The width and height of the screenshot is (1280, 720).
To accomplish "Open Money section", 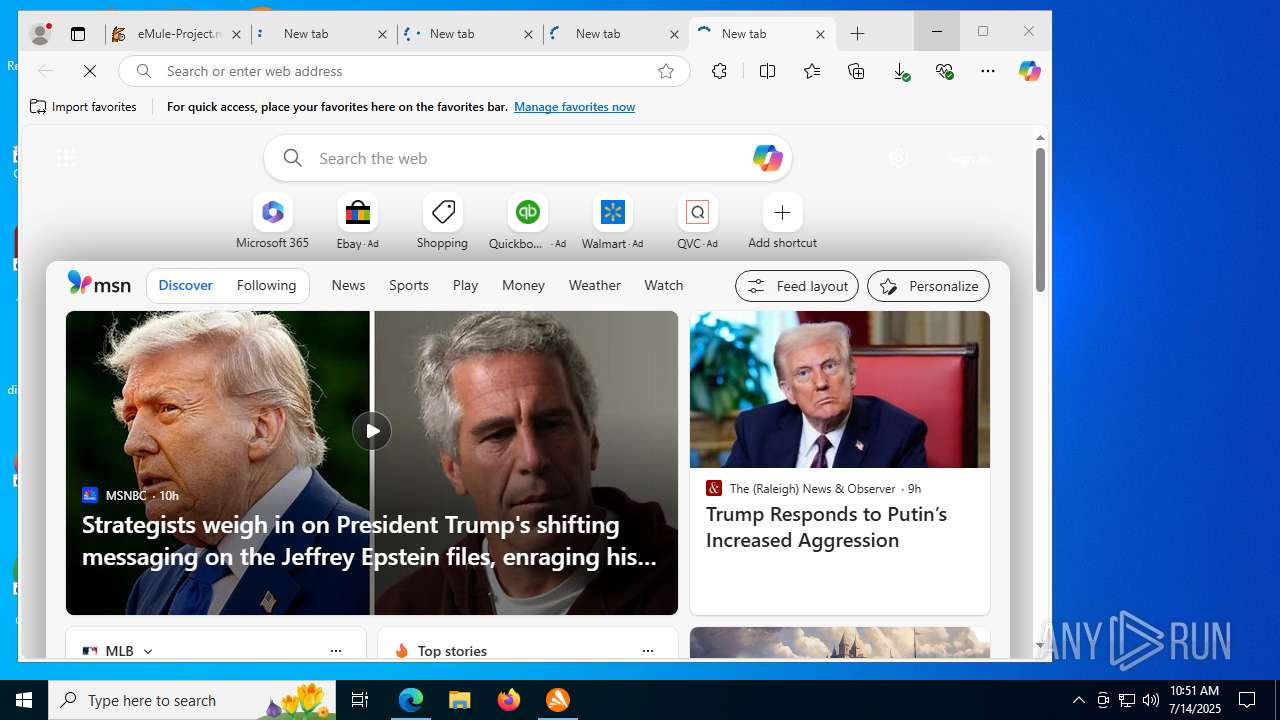I will pos(523,285).
